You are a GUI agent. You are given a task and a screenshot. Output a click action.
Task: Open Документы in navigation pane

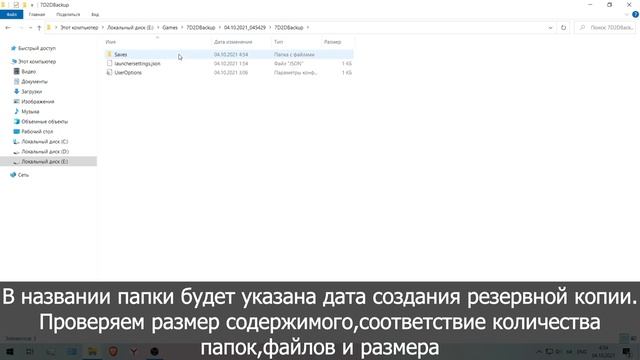click(34, 82)
